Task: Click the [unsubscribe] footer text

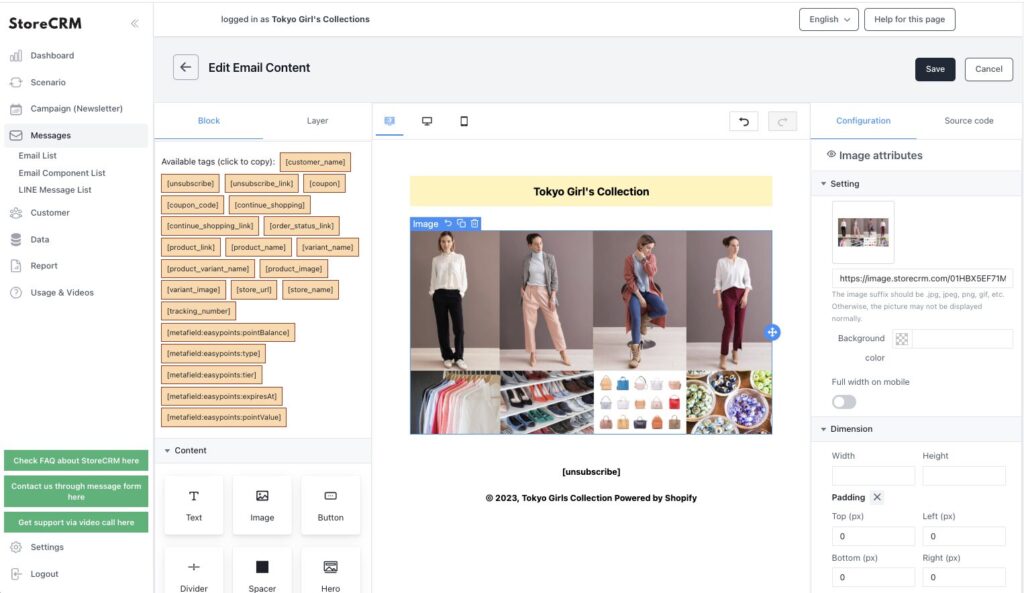Action: (x=591, y=472)
